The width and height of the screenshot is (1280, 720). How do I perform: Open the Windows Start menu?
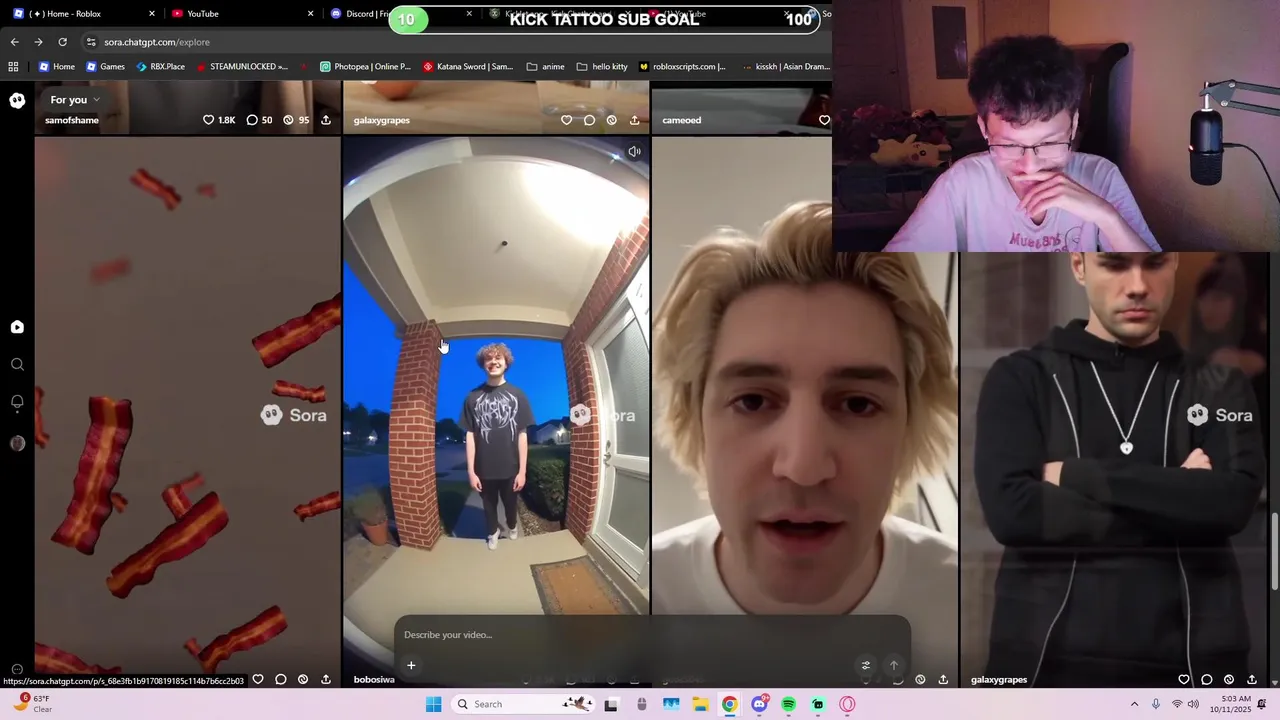point(433,704)
